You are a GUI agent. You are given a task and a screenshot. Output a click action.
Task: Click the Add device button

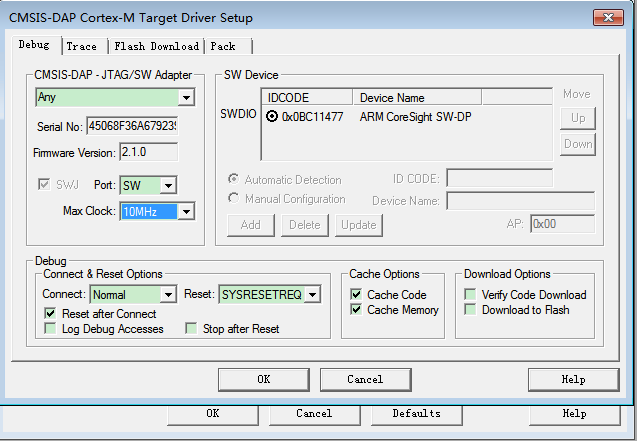(x=251, y=225)
